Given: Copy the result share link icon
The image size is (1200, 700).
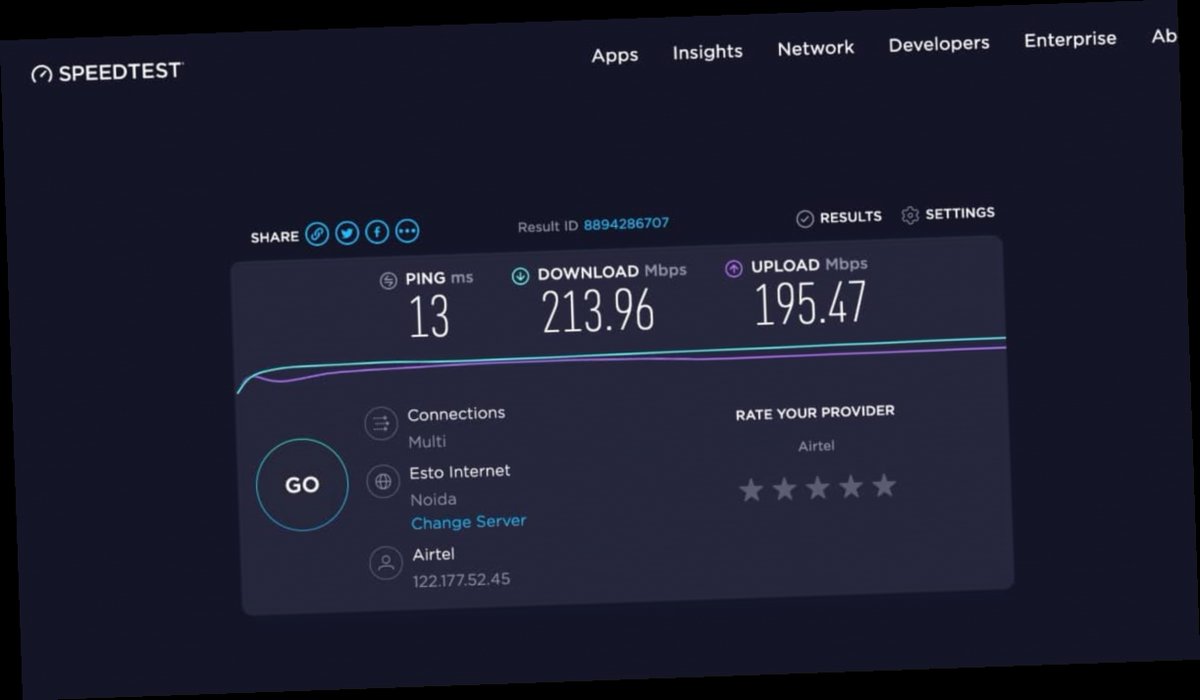Looking at the screenshot, I should [x=316, y=231].
